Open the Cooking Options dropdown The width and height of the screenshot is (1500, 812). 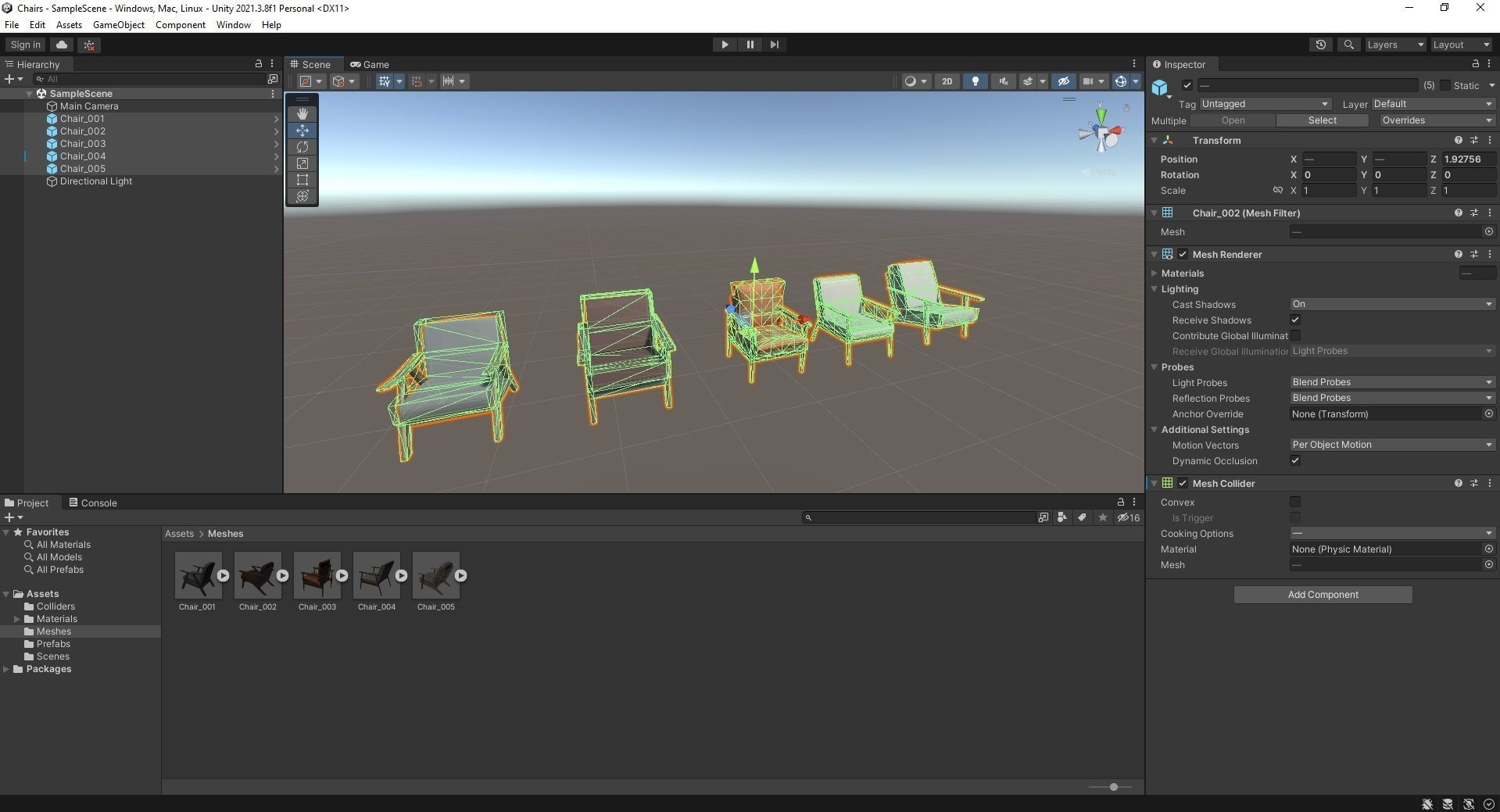click(1392, 534)
